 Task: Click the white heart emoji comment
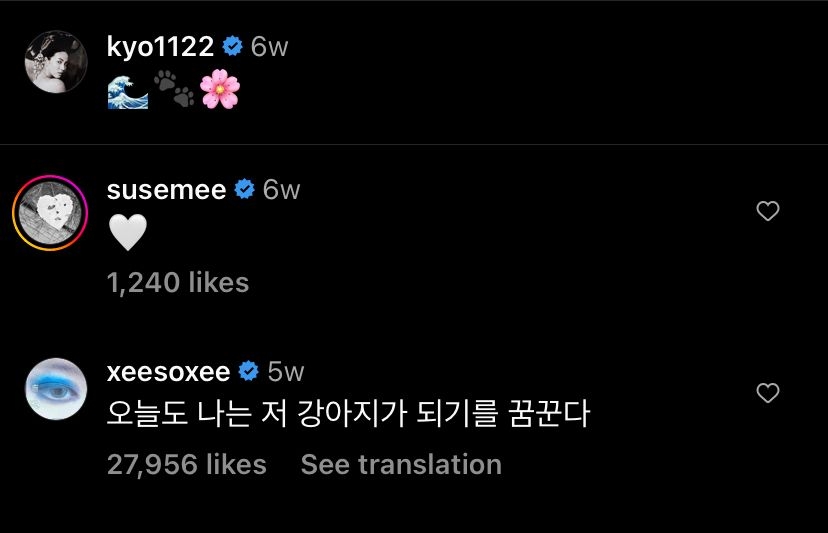[x=127, y=234]
